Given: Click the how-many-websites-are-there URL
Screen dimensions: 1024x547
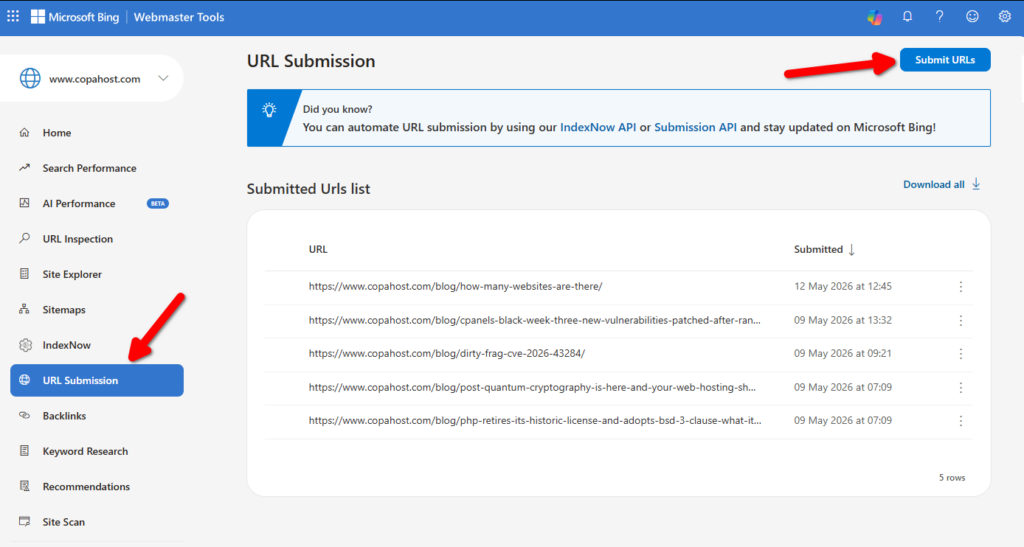Looking at the screenshot, I should [x=455, y=286].
